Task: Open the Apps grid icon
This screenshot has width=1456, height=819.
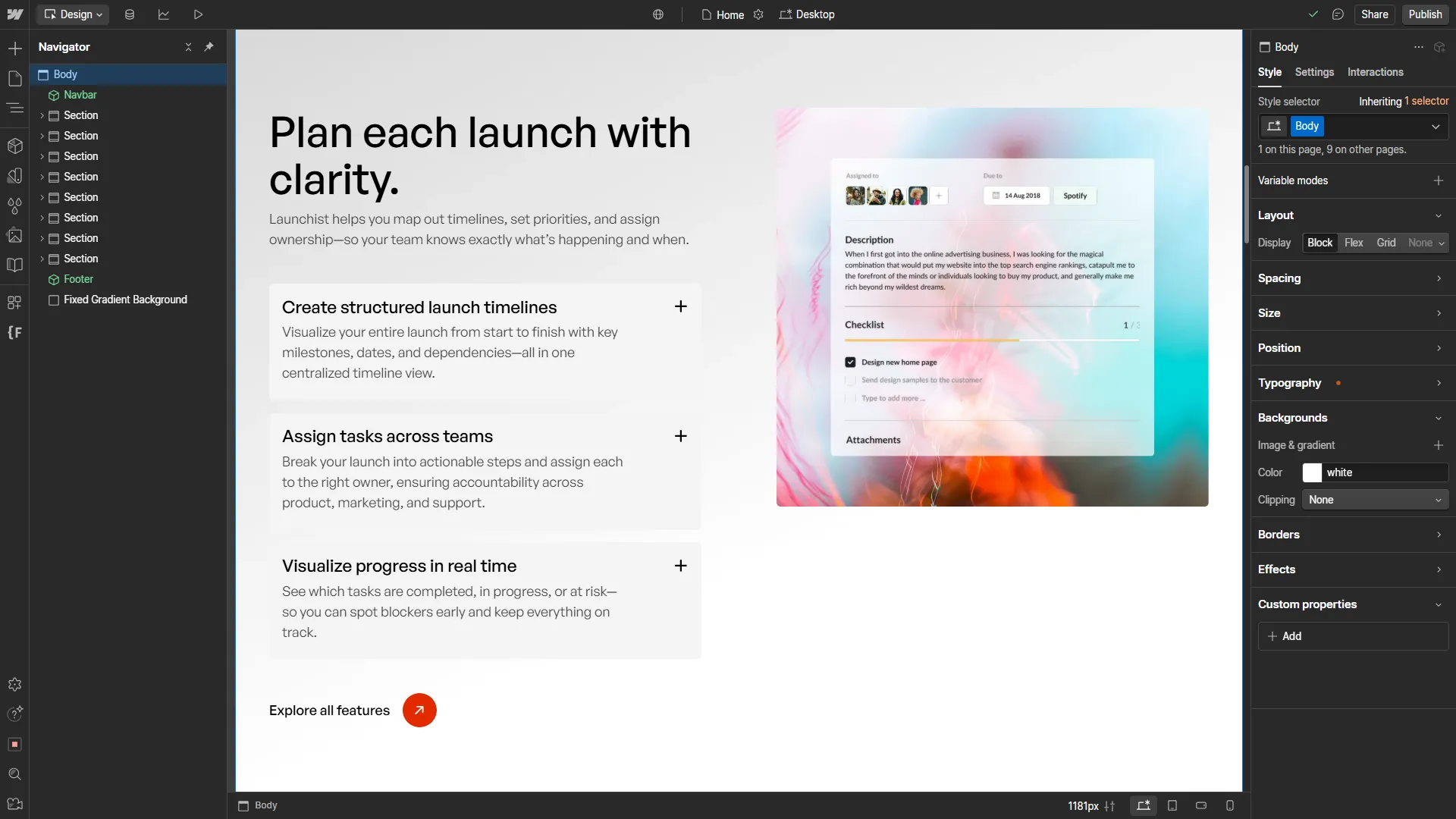Action: 14,303
